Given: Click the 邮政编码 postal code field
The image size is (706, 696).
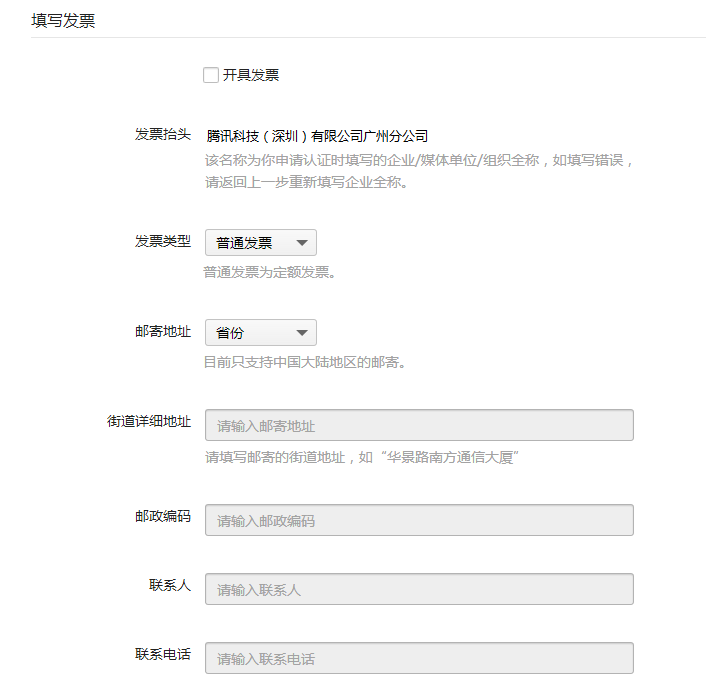Looking at the screenshot, I should (419, 520).
